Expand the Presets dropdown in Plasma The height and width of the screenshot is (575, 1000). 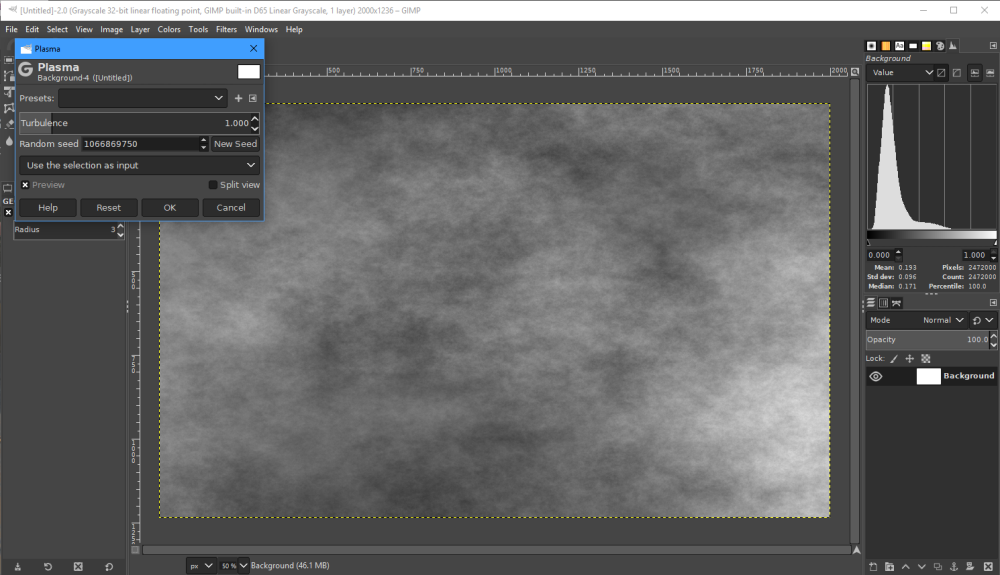[x=142, y=98]
